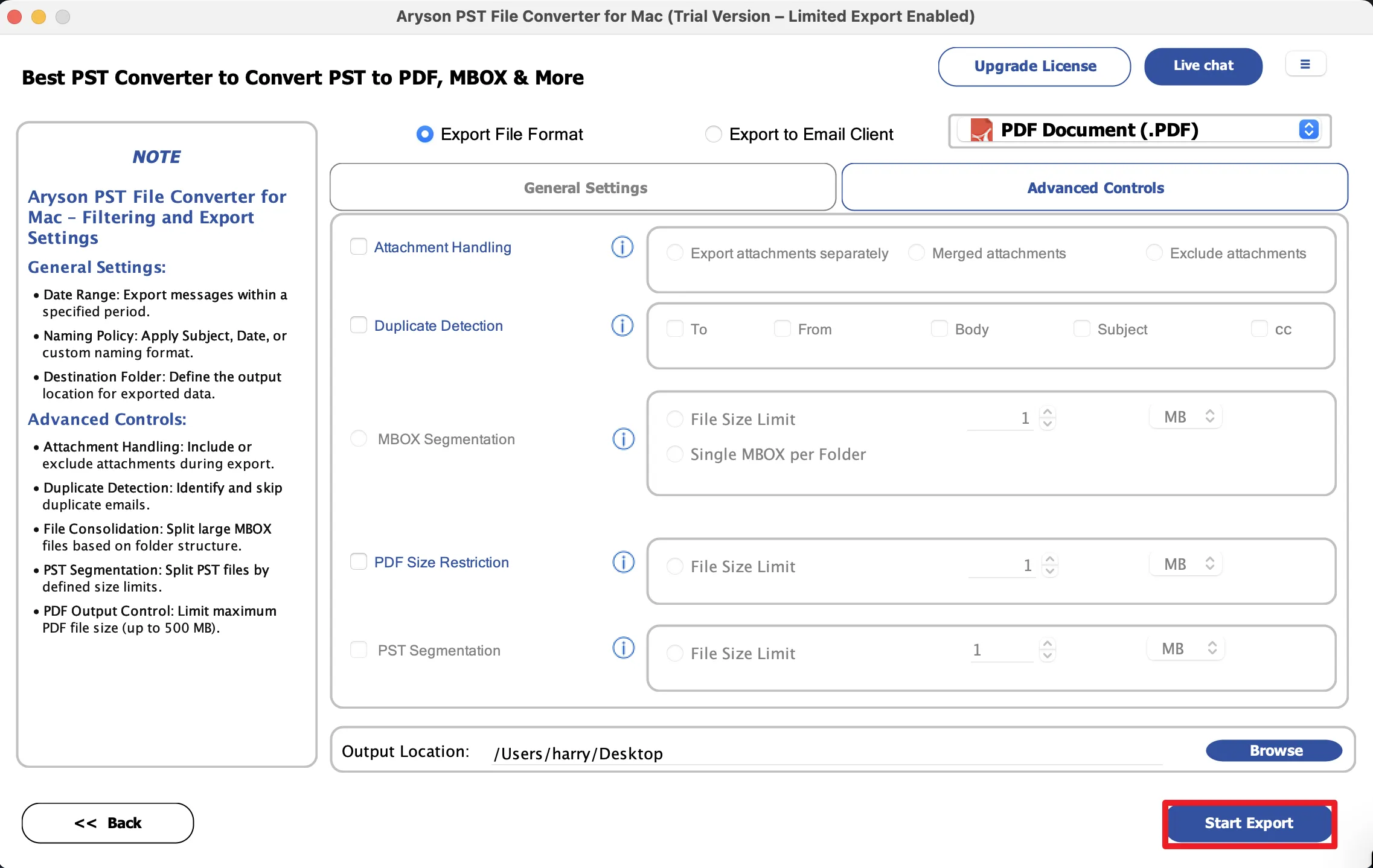Image resolution: width=1373 pixels, height=868 pixels.
Task: Click PST file size value field
Action: point(1002,650)
